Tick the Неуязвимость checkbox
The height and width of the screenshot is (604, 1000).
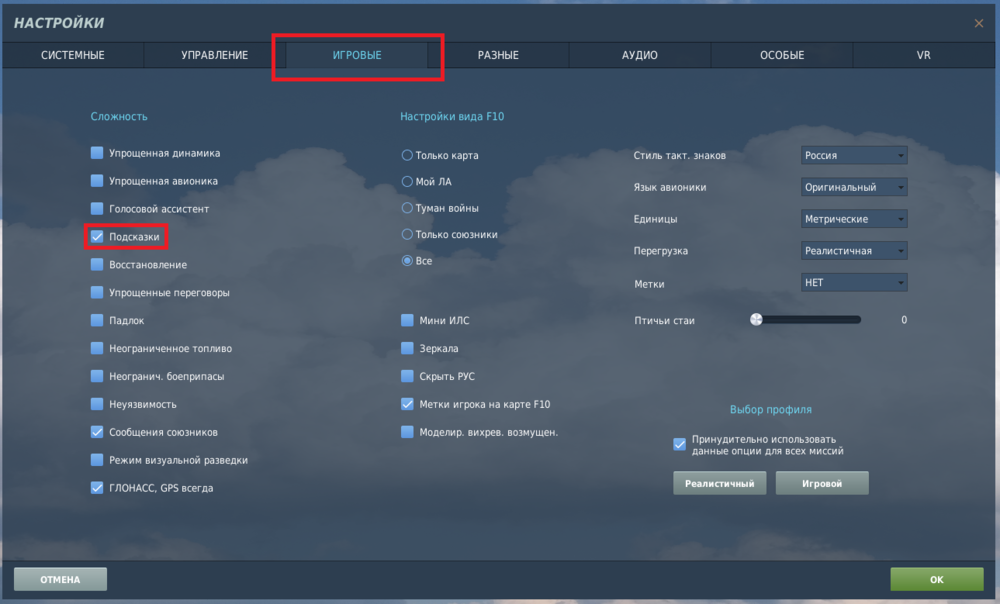(97, 404)
